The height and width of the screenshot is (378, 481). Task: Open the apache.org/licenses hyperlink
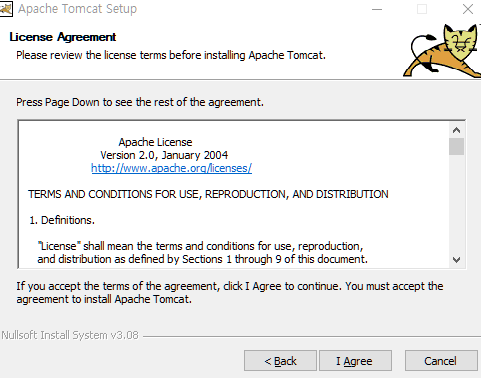tap(171, 168)
